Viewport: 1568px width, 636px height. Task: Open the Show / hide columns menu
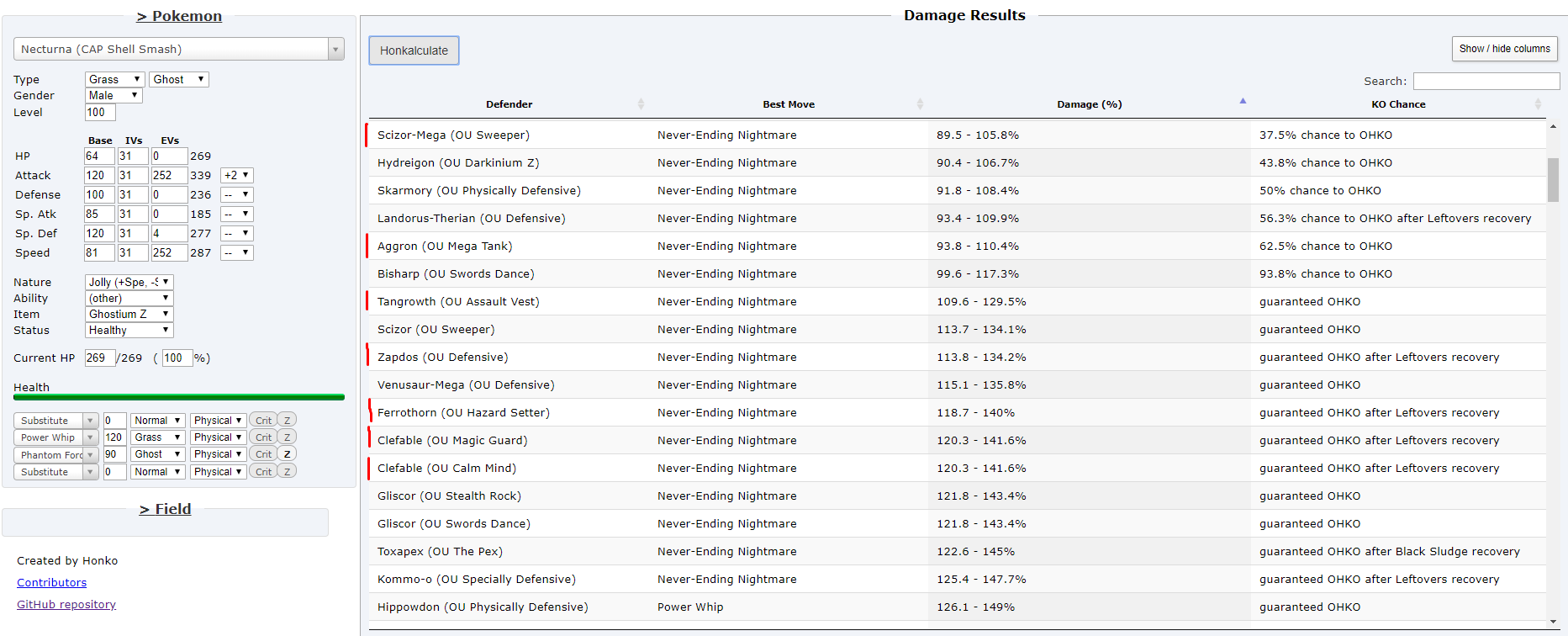point(1504,49)
